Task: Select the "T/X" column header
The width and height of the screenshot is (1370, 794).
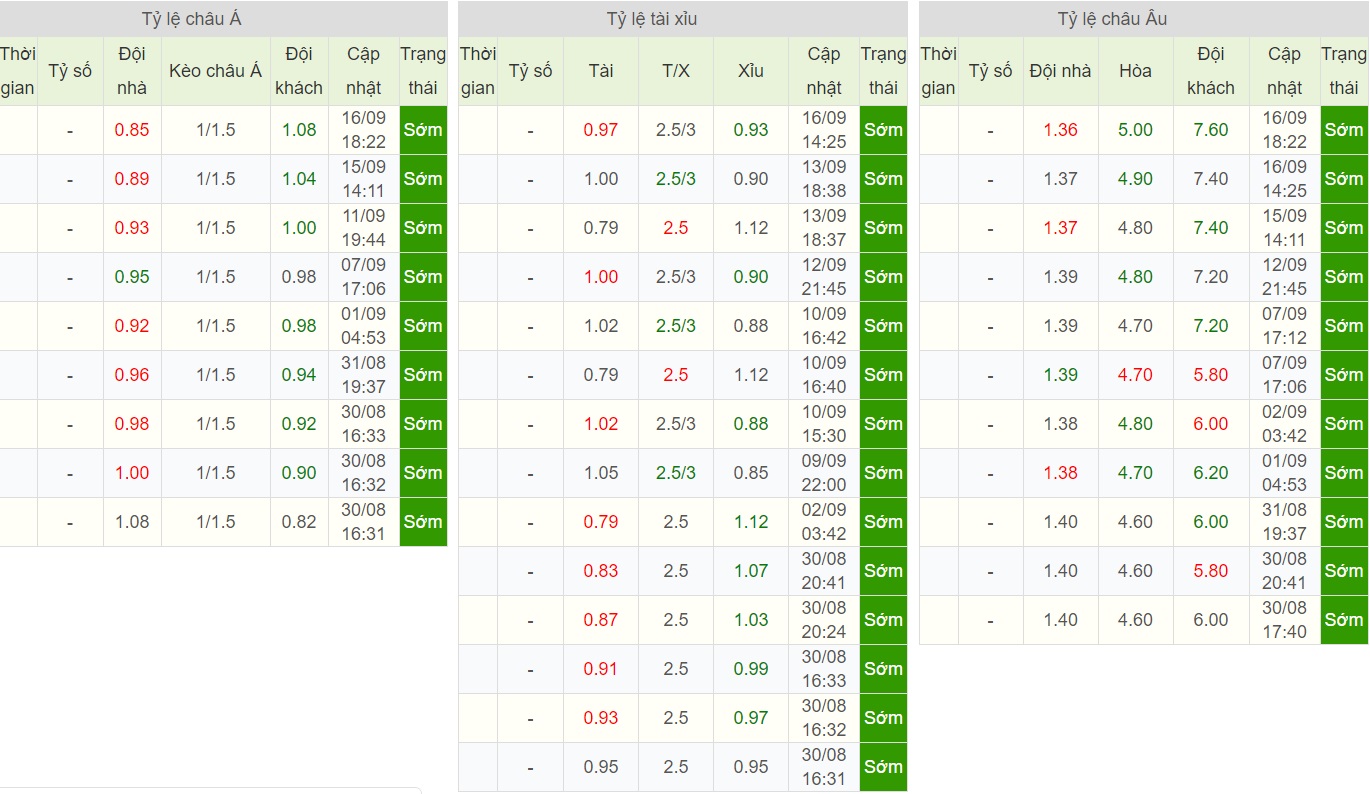Action: (676, 71)
